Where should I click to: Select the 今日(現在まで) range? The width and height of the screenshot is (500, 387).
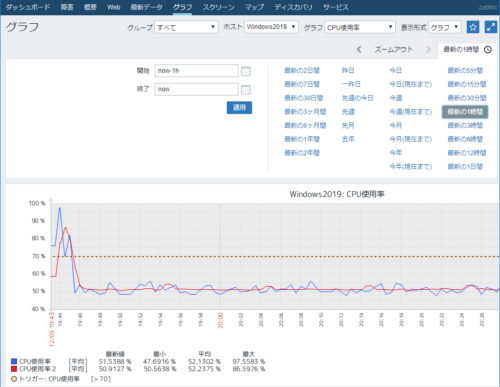tap(411, 84)
